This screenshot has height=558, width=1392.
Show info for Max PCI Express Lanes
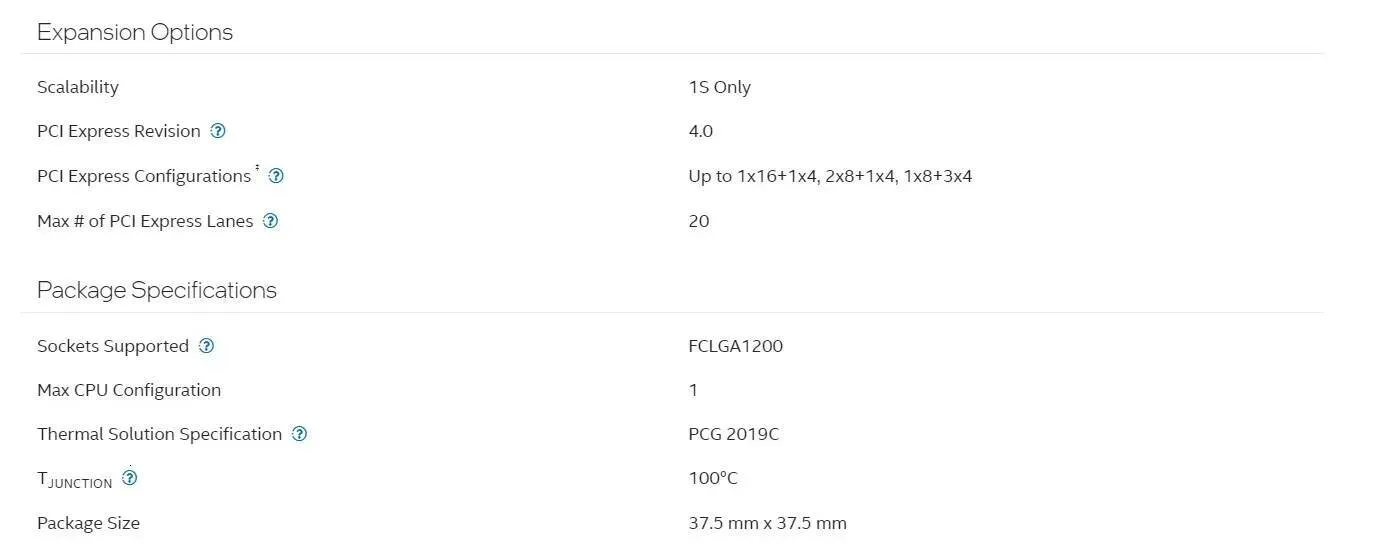pos(270,221)
